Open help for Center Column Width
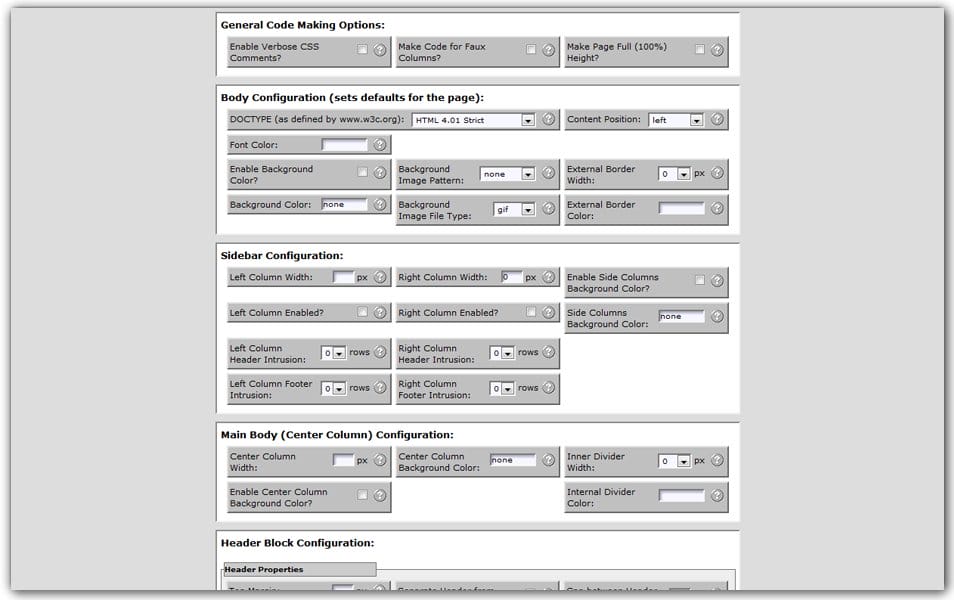This screenshot has width=954, height=600. [378, 460]
